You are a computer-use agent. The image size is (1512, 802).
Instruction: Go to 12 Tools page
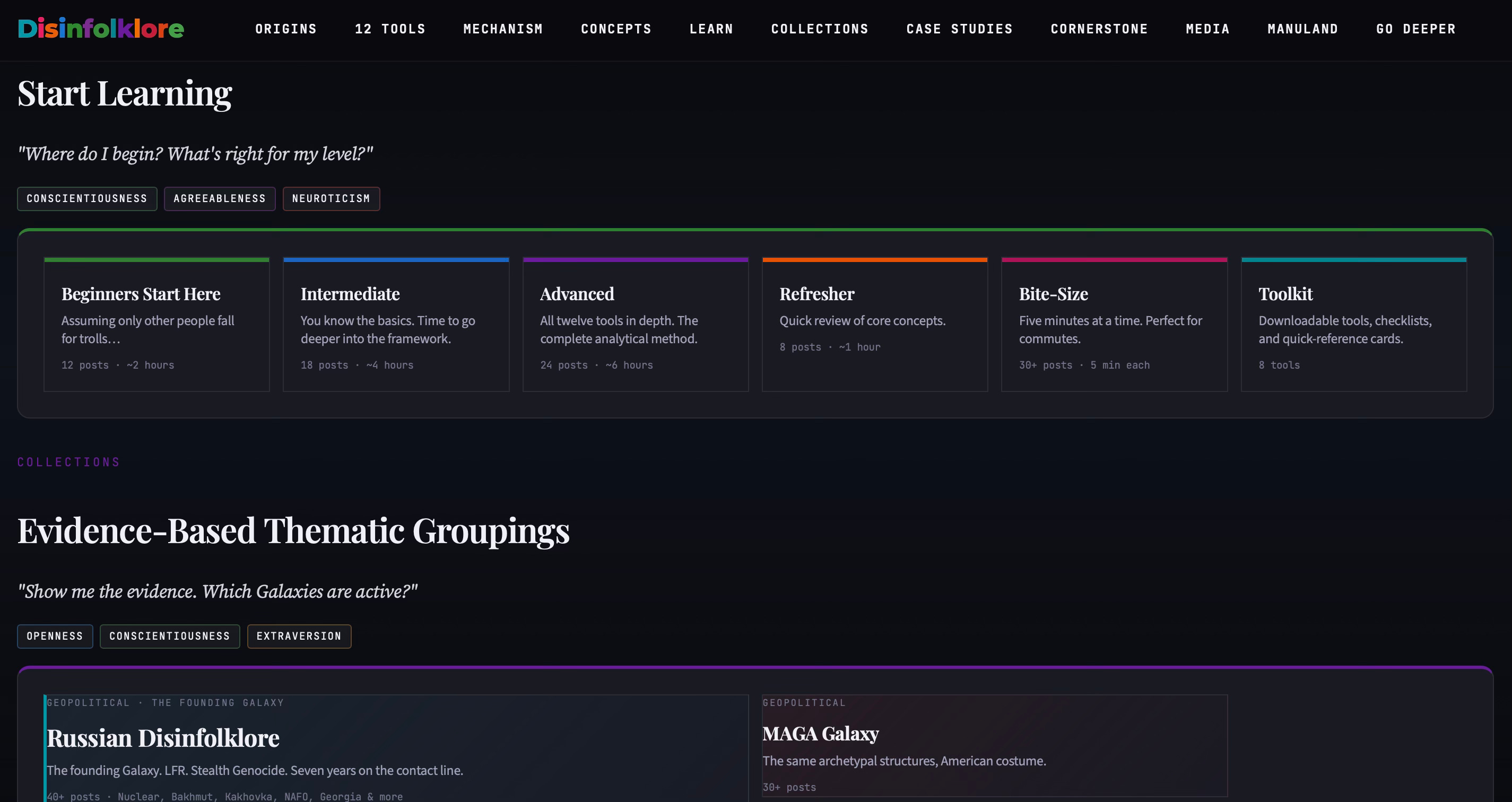(390, 29)
